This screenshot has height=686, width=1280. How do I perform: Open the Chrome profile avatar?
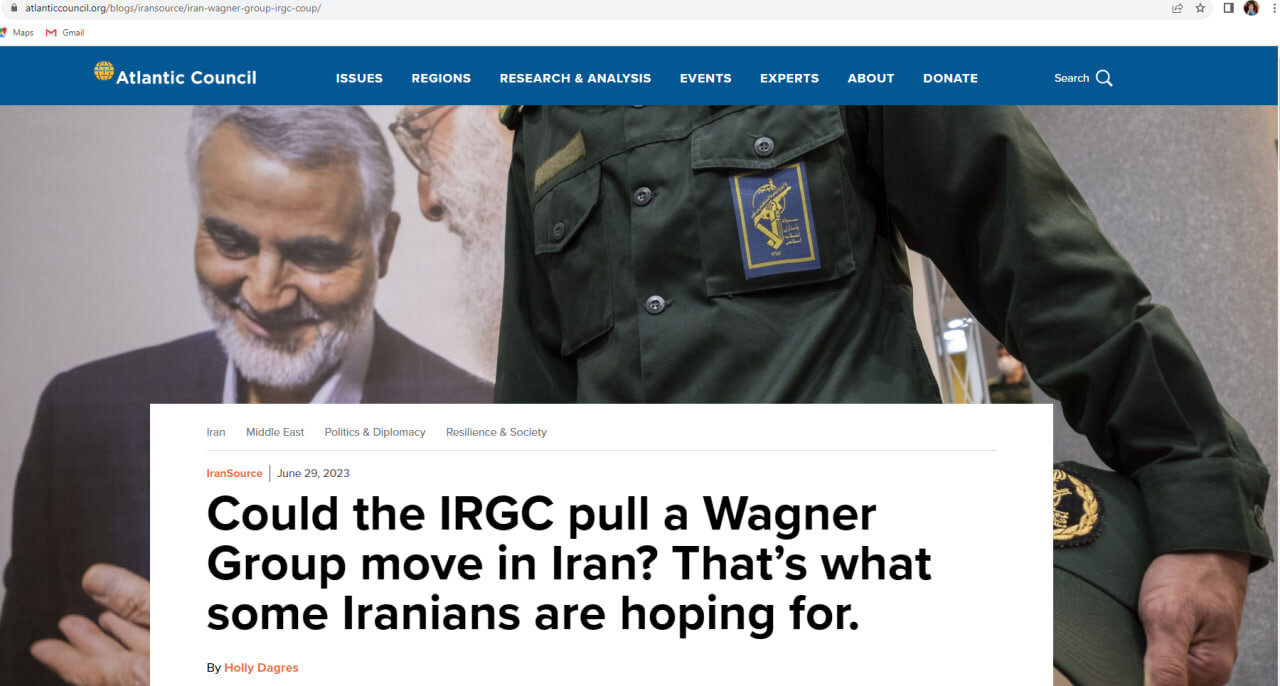1251,8
